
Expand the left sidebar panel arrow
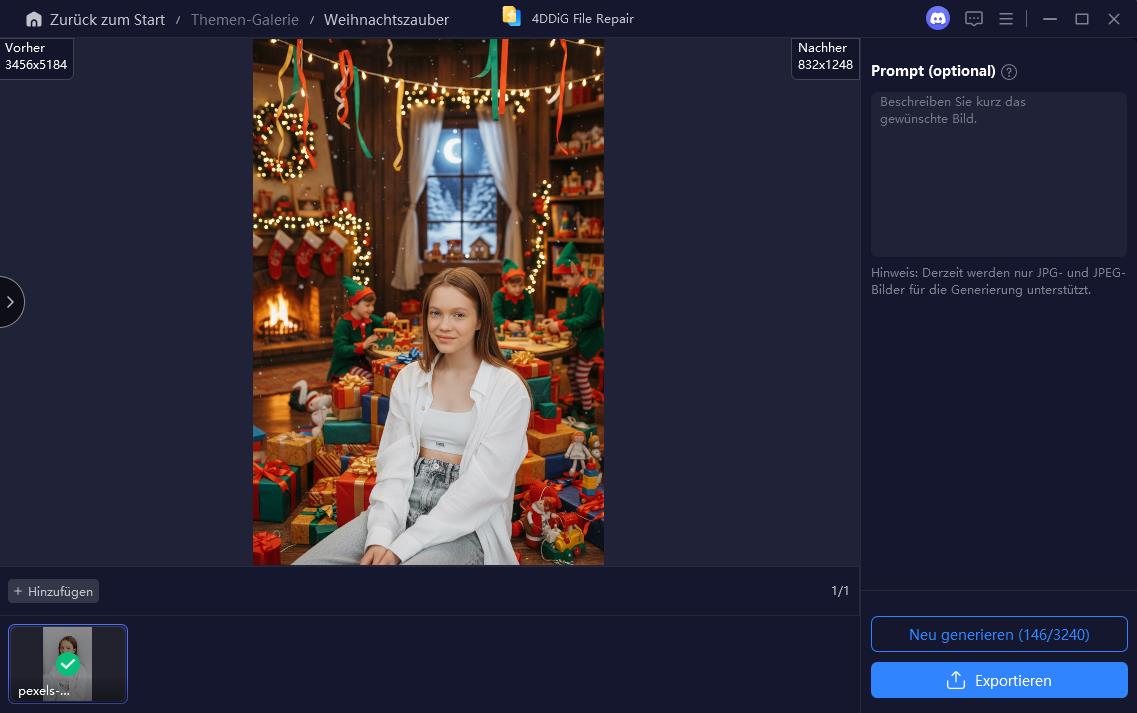tap(10, 302)
